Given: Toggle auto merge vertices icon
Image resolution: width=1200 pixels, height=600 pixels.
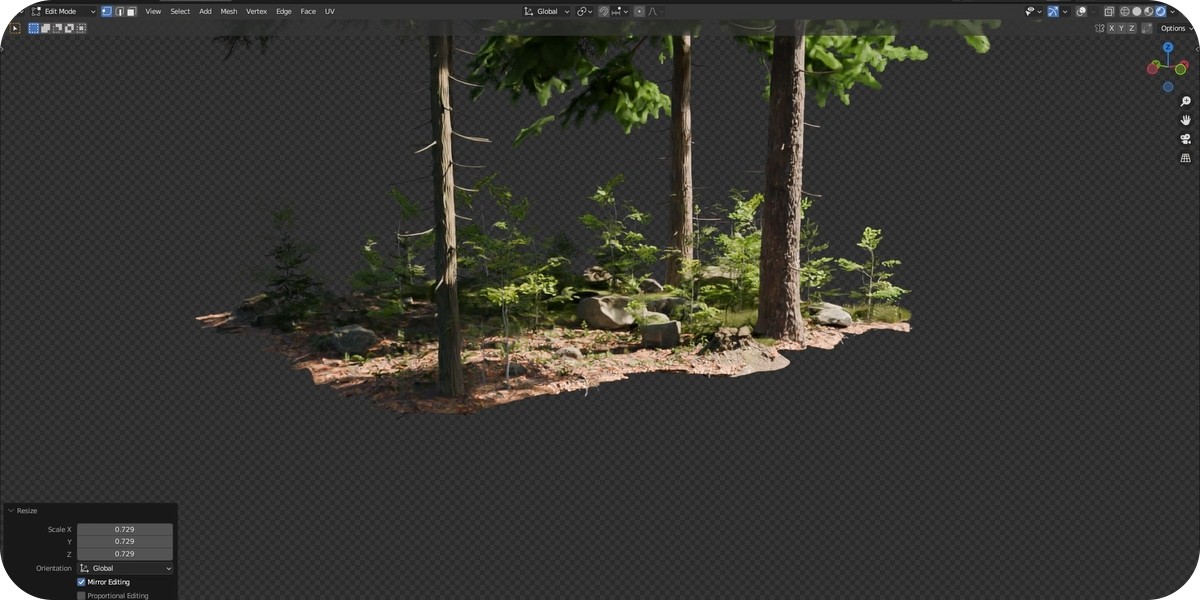Looking at the screenshot, I should tap(1147, 28).
